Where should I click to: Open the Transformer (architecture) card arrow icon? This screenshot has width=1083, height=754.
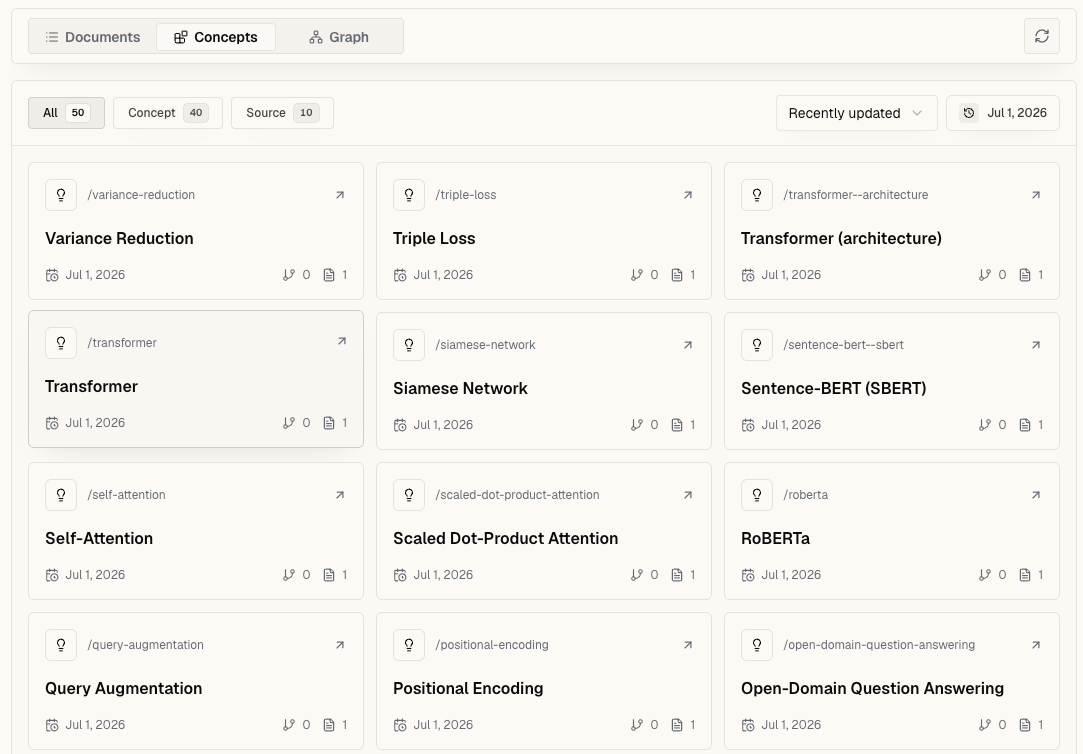pyautogui.click(x=1036, y=195)
